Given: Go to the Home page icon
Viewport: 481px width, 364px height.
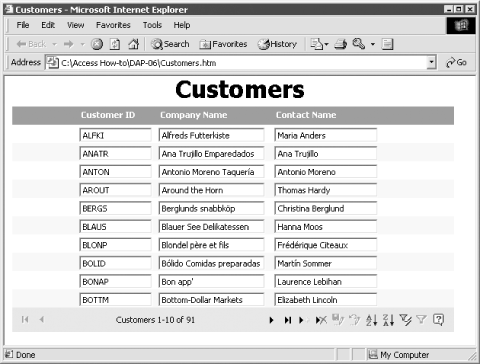Looking at the screenshot, I should coord(134,44).
